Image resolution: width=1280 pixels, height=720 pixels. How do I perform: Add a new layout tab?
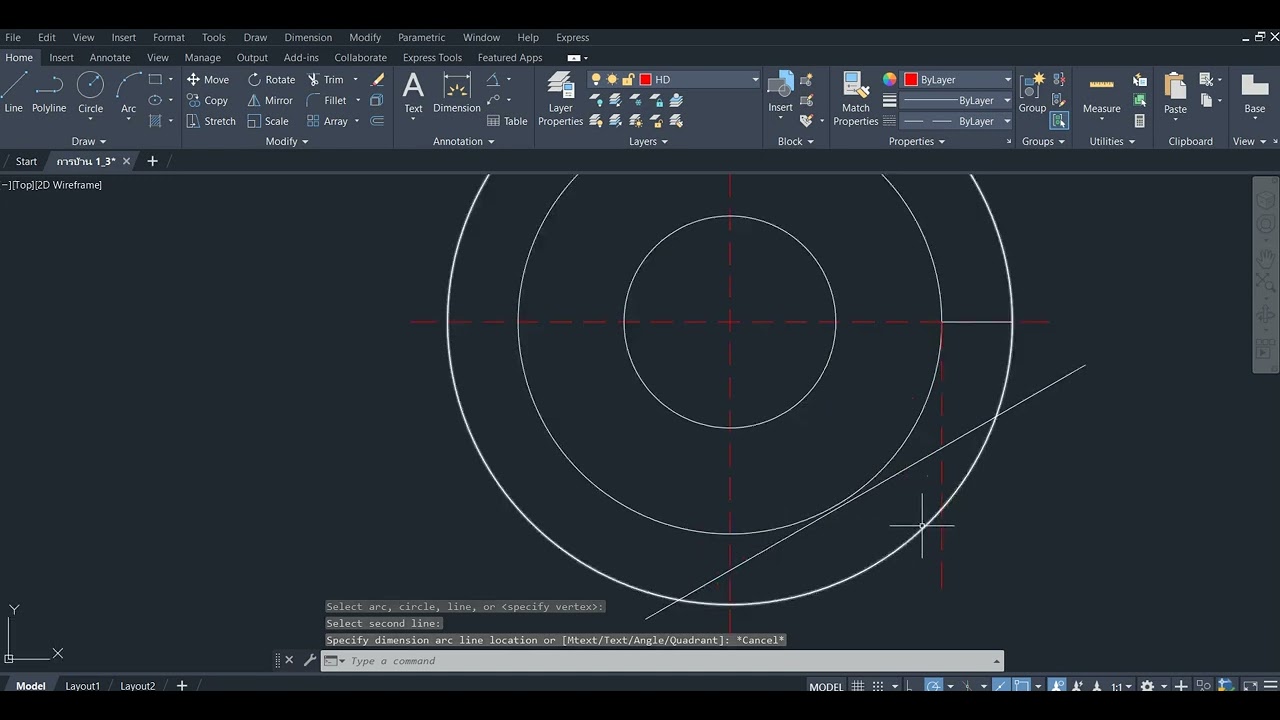point(182,686)
